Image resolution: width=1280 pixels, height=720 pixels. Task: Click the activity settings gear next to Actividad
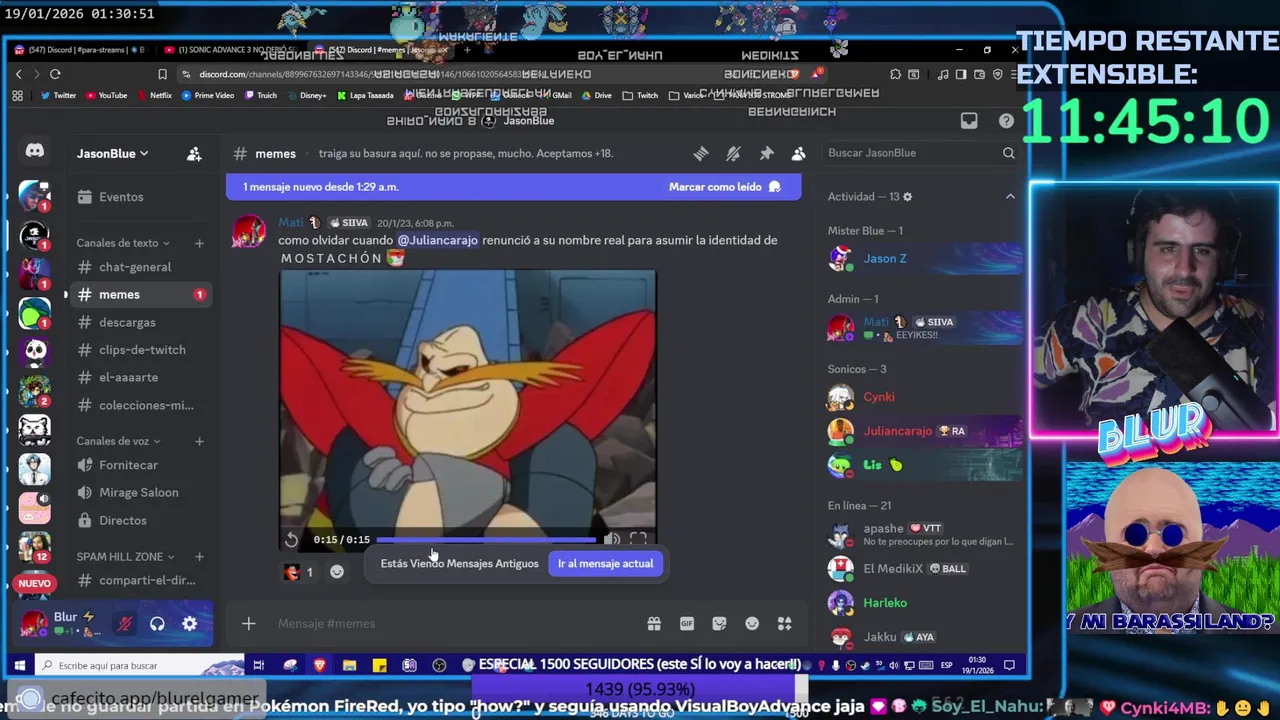pyautogui.click(x=907, y=197)
